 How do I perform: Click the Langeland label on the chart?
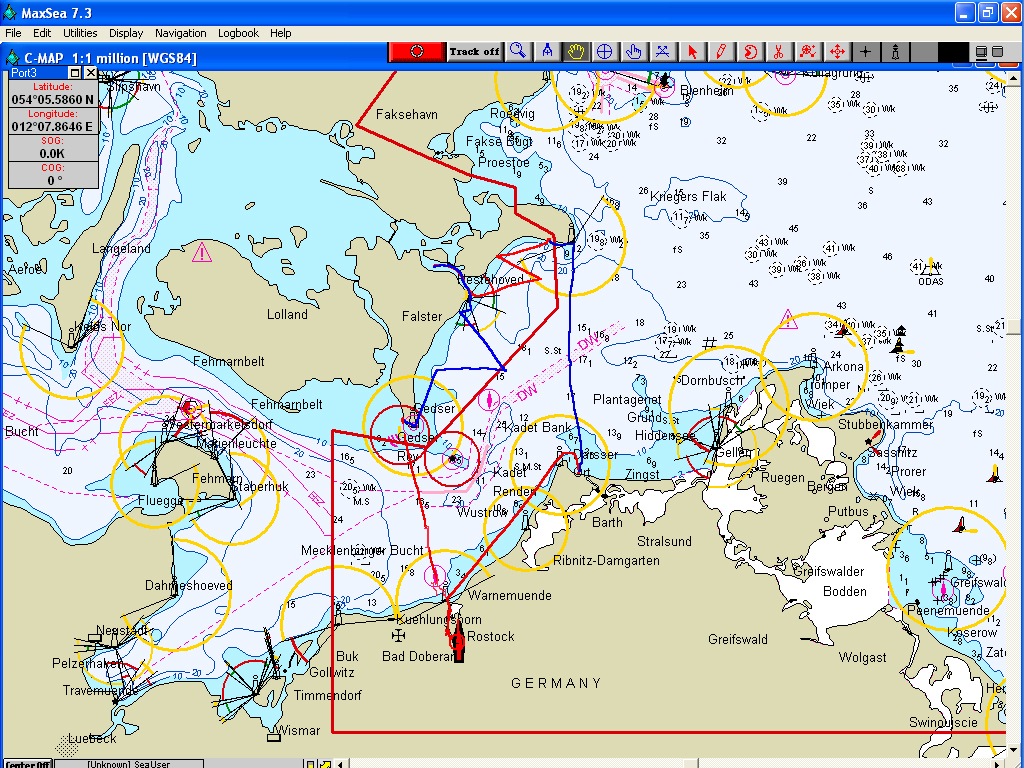[x=121, y=248]
